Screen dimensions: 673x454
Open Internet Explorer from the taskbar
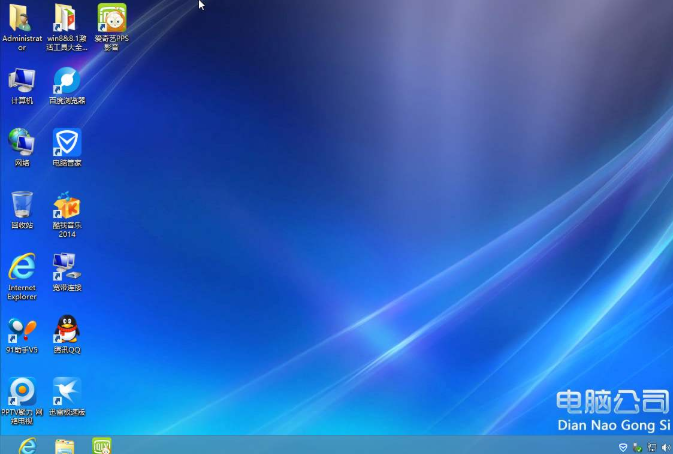[x=27, y=446]
